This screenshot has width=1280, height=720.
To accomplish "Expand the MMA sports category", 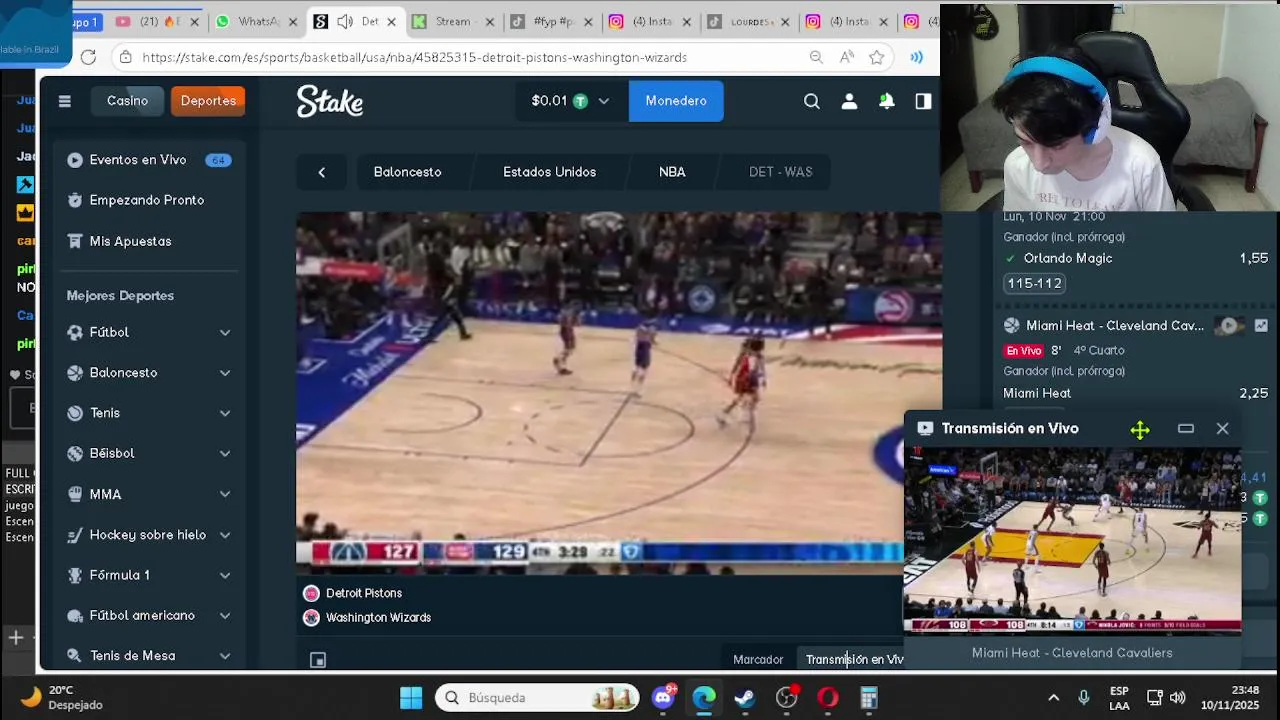I will 225,495.
